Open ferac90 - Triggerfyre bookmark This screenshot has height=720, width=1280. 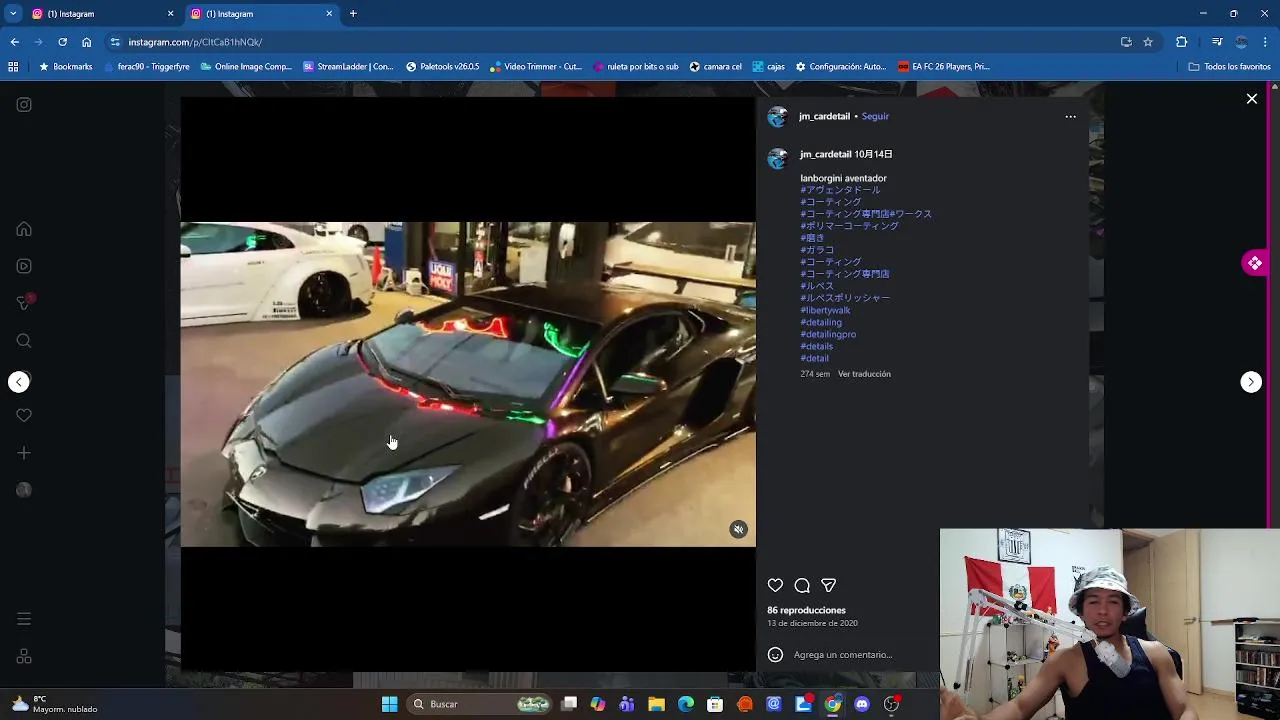(x=145, y=67)
